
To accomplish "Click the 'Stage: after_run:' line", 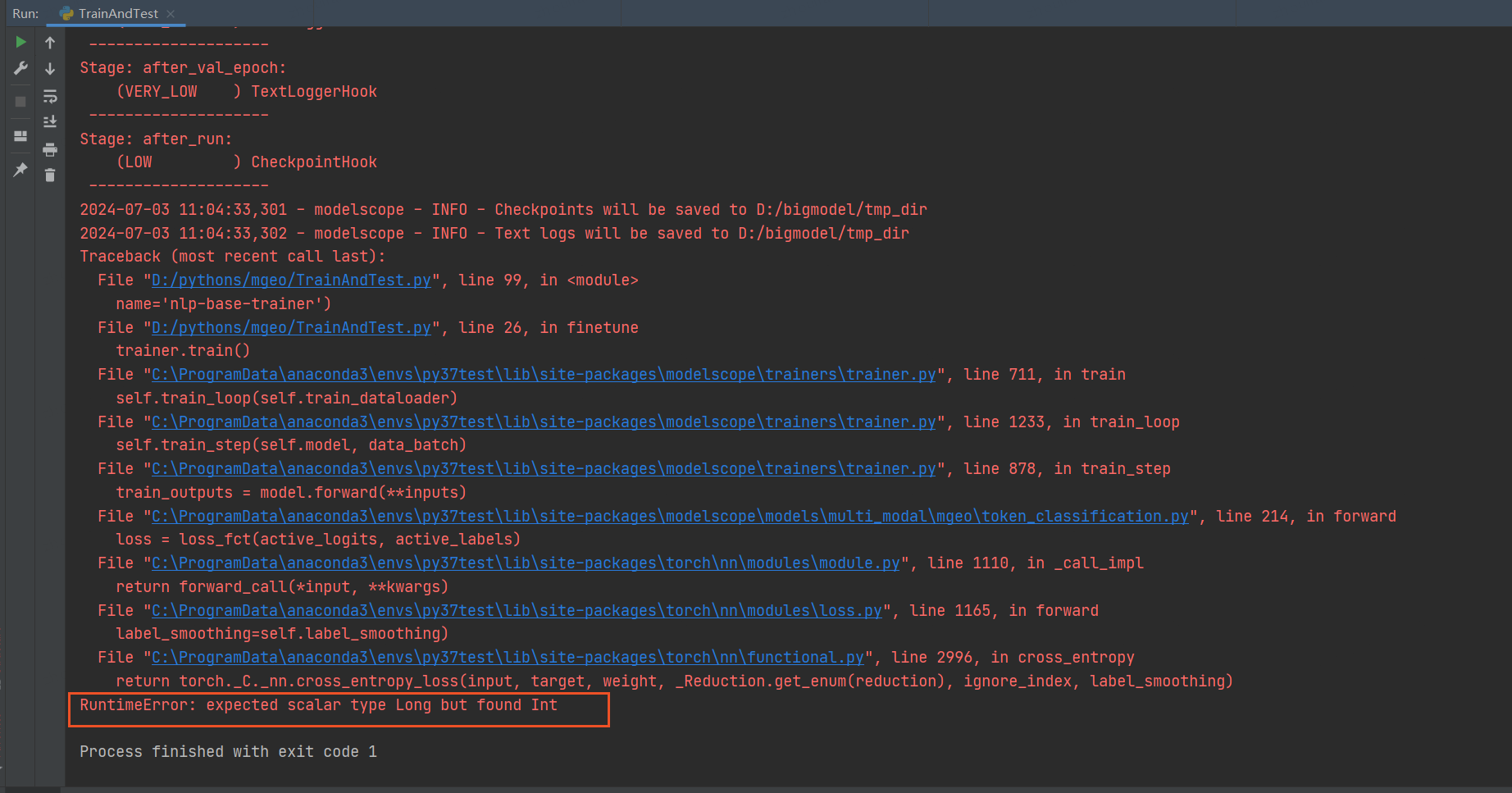I will point(156,139).
